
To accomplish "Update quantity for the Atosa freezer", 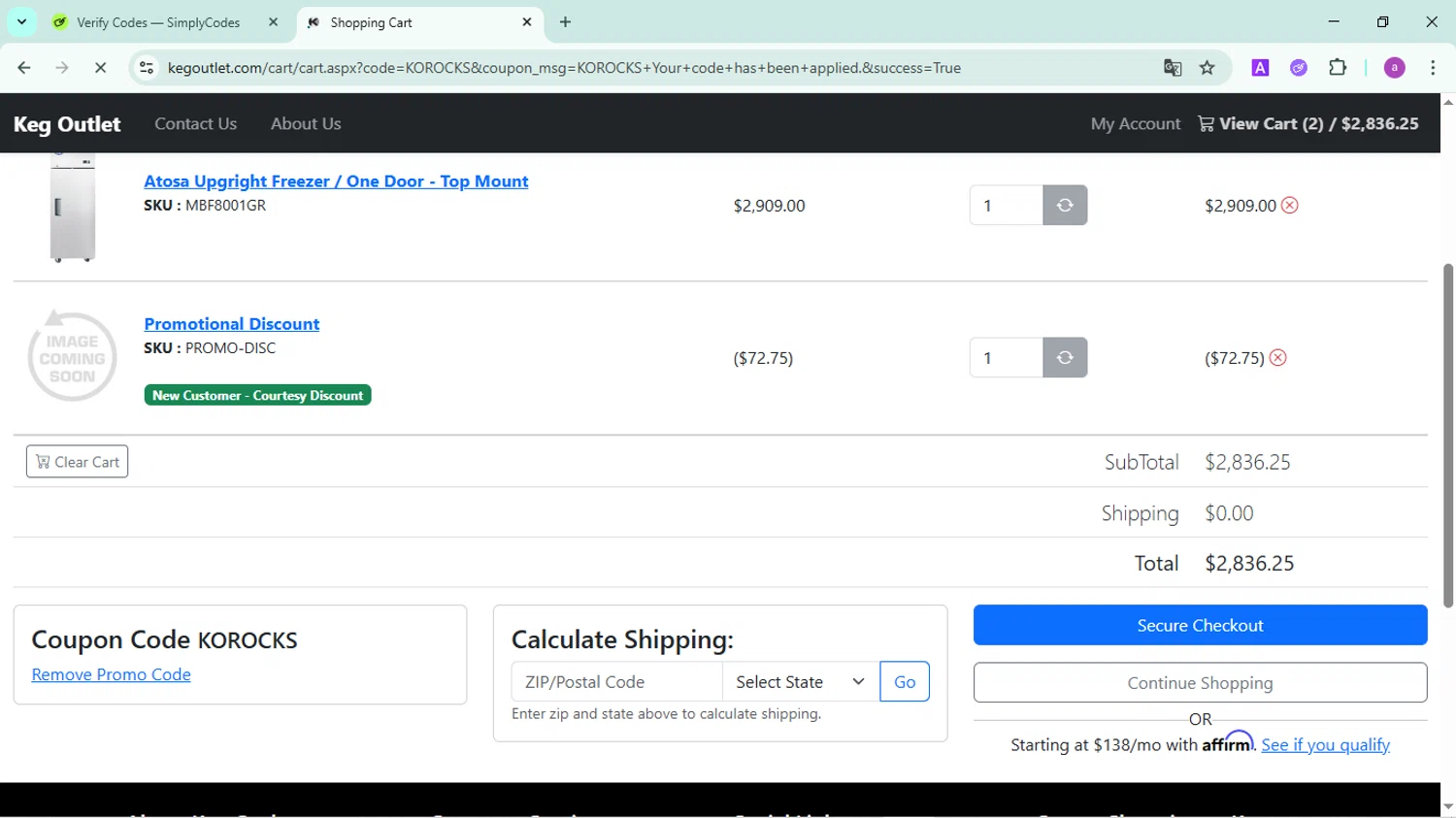I will [x=1065, y=205].
